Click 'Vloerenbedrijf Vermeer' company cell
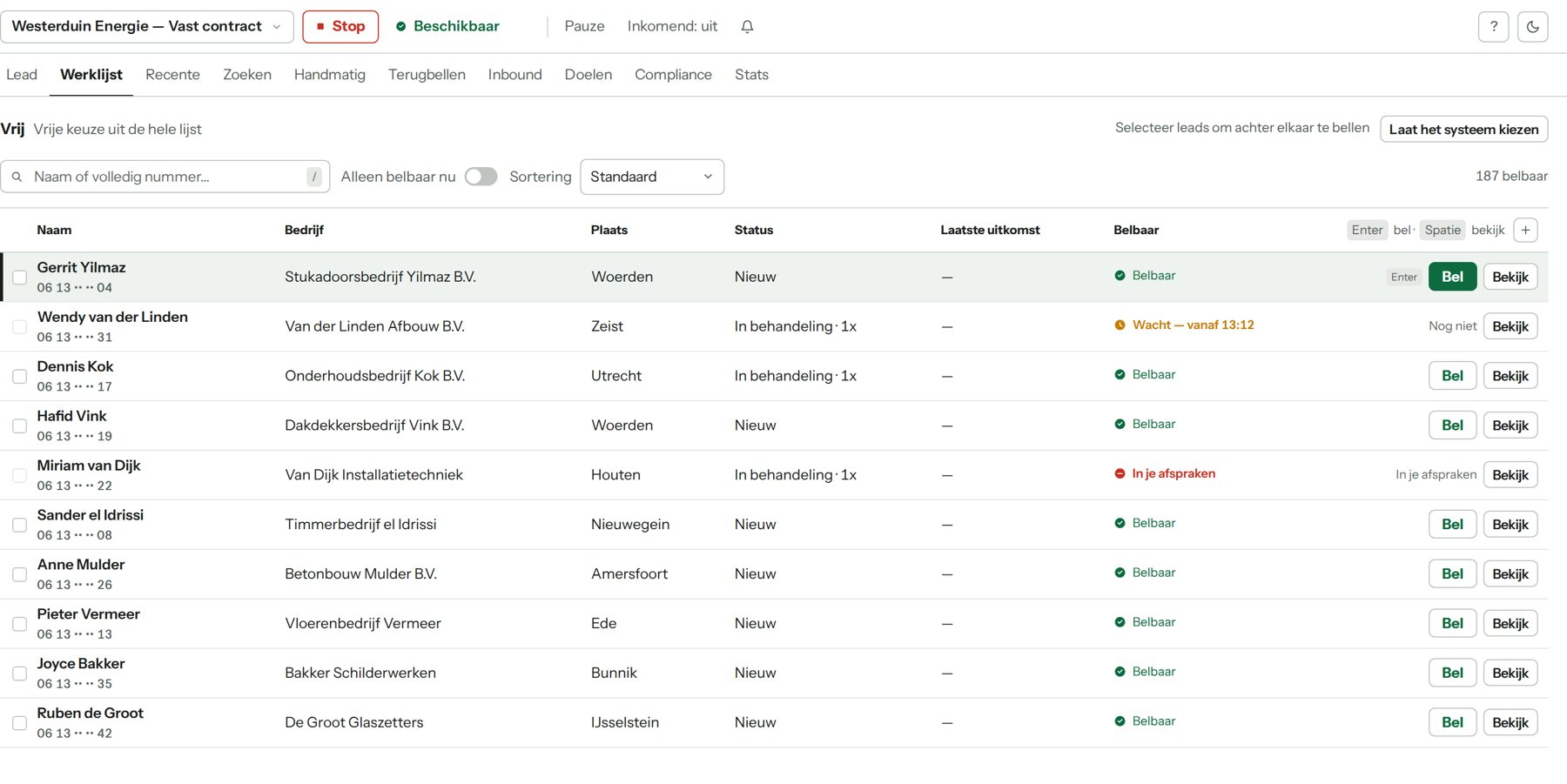This screenshot has height=784, width=1567. [363, 624]
